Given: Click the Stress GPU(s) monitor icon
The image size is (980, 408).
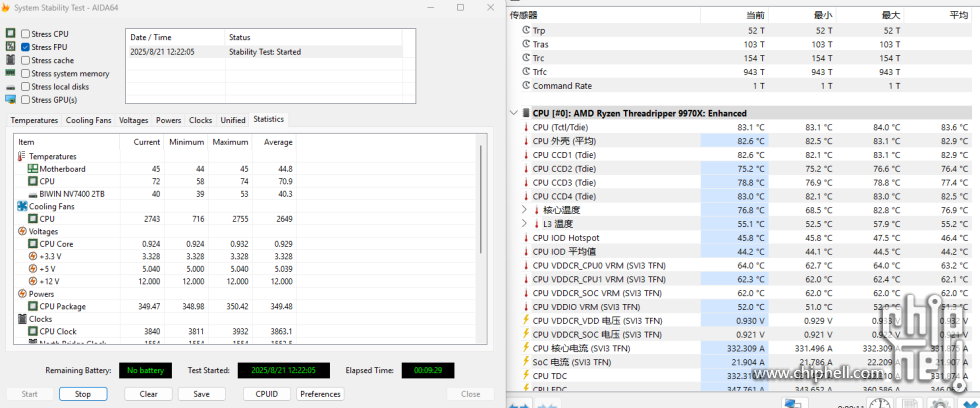Looking at the screenshot, I should (x=11, y=99).
